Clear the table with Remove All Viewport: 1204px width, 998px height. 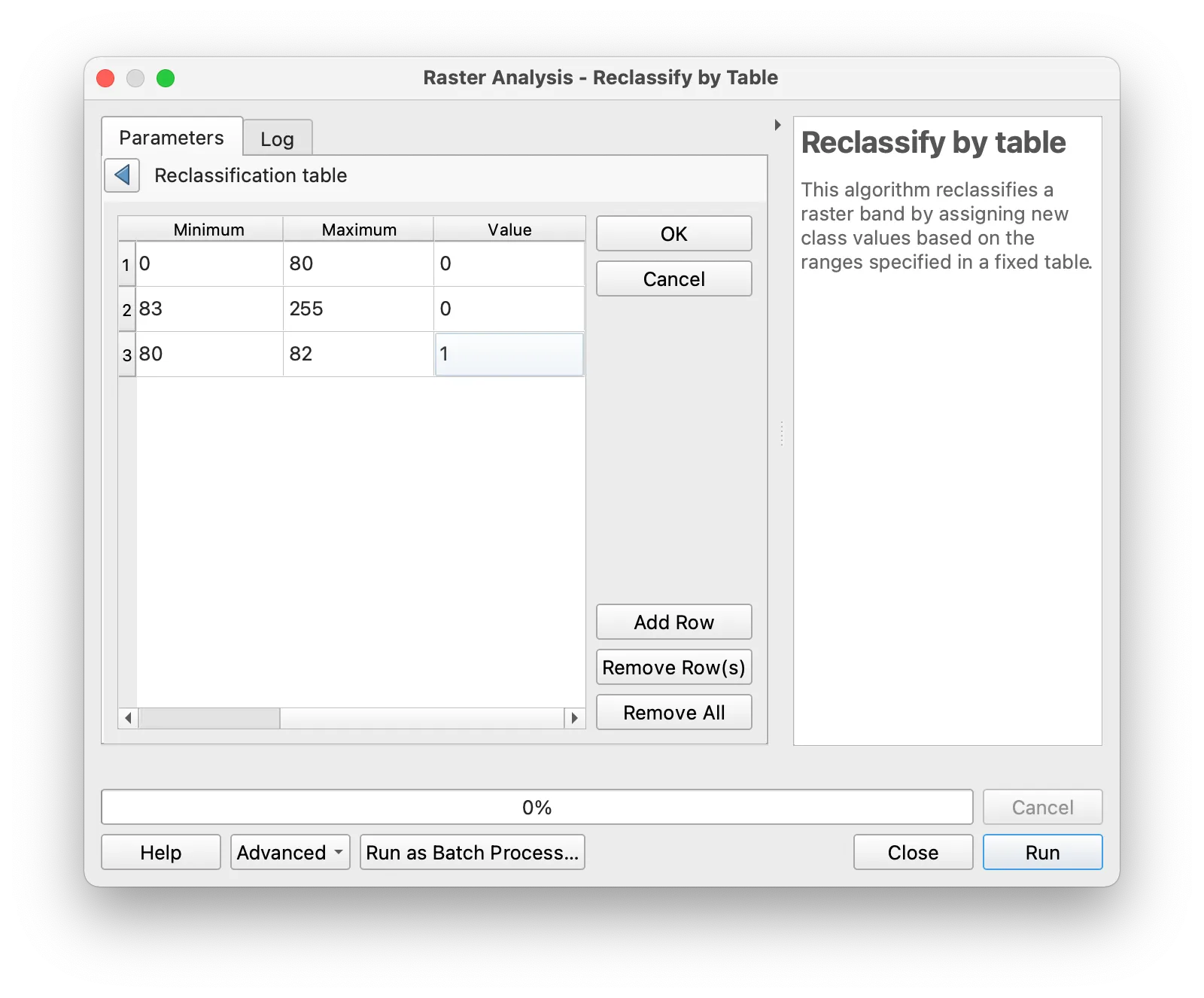coord(673,713)
